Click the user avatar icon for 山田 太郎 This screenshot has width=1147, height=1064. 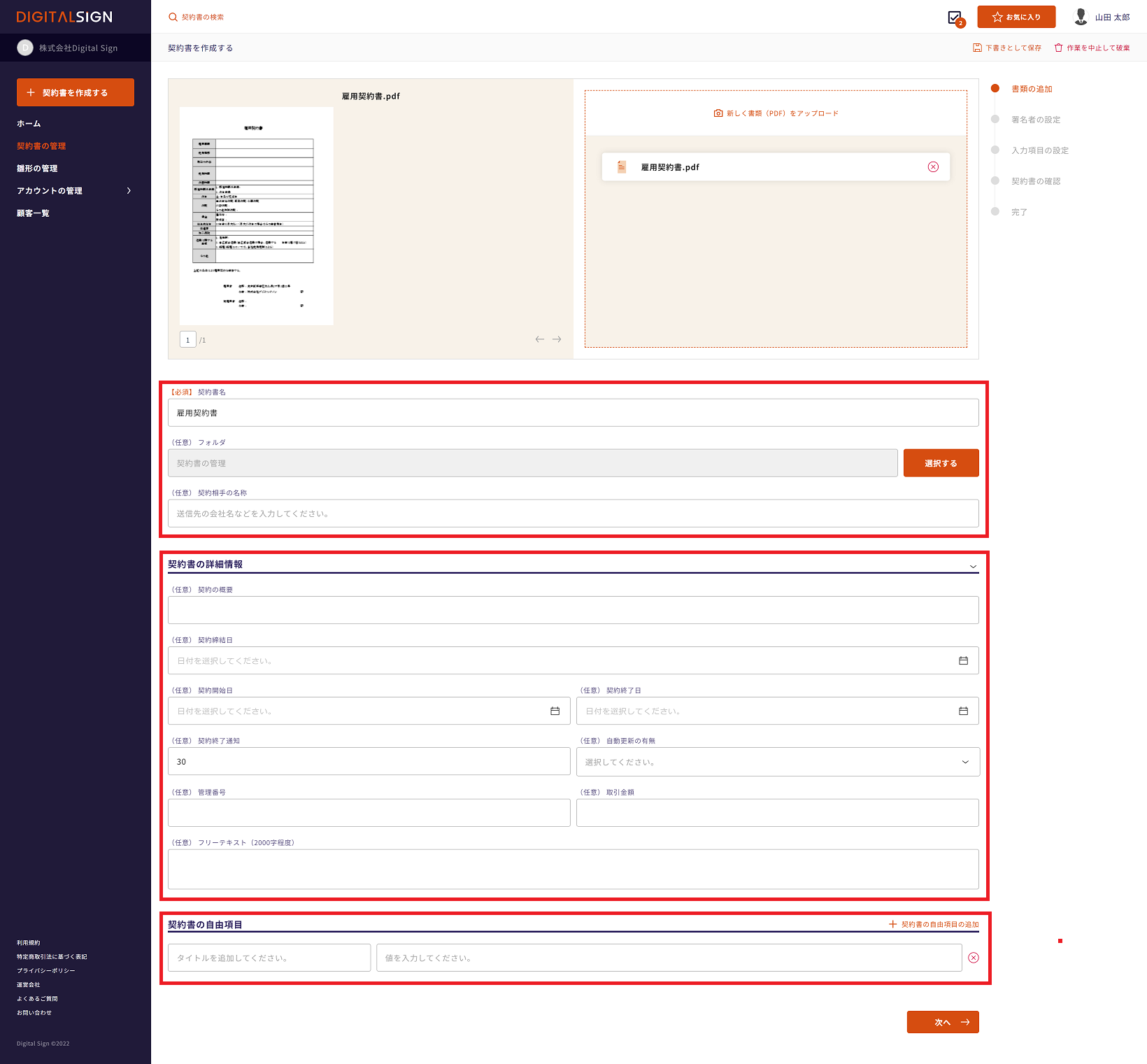[x=1081, y=17]
